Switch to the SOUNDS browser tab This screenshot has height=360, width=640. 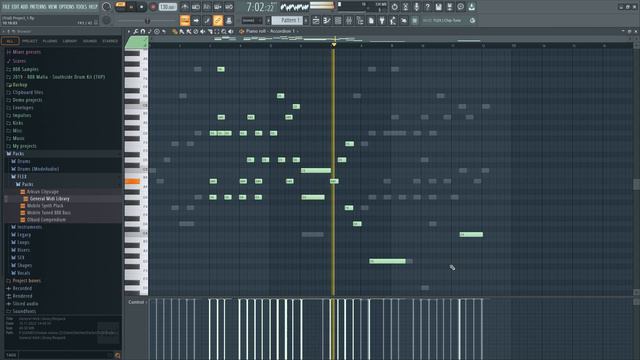coord(90,41)
